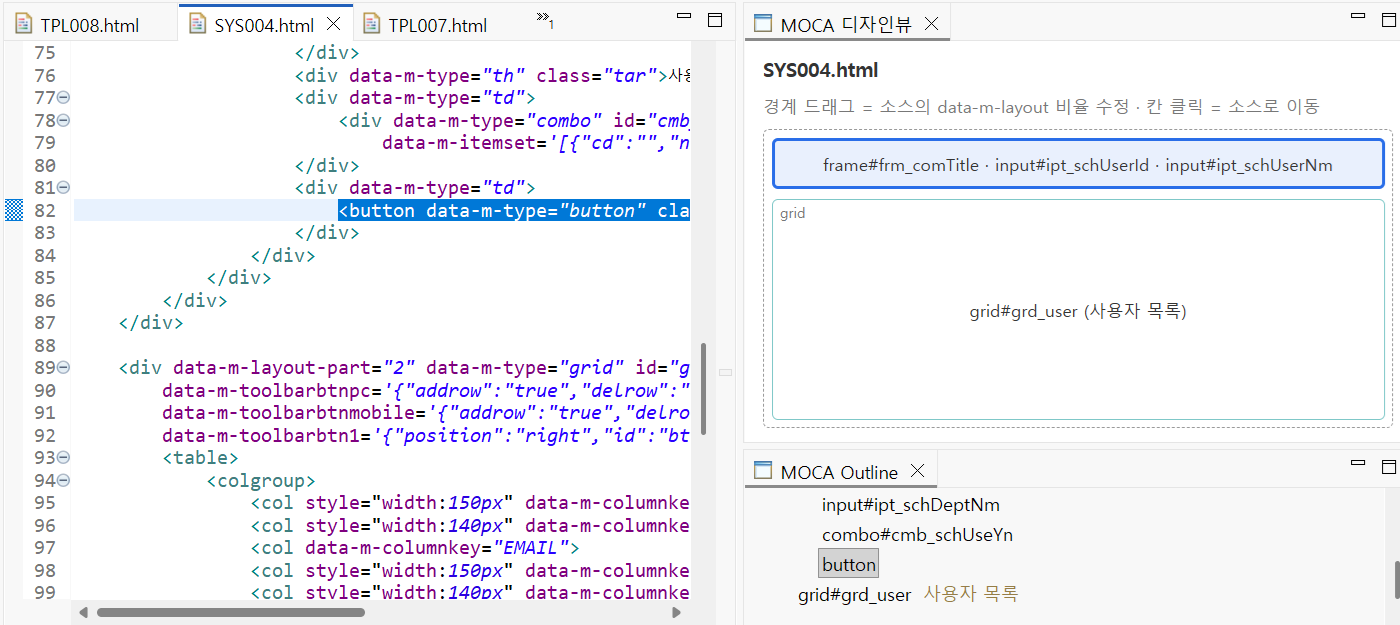Click the MOCA 디자인뷰 view icon
1400x625 pixels.
coord(762,24)
